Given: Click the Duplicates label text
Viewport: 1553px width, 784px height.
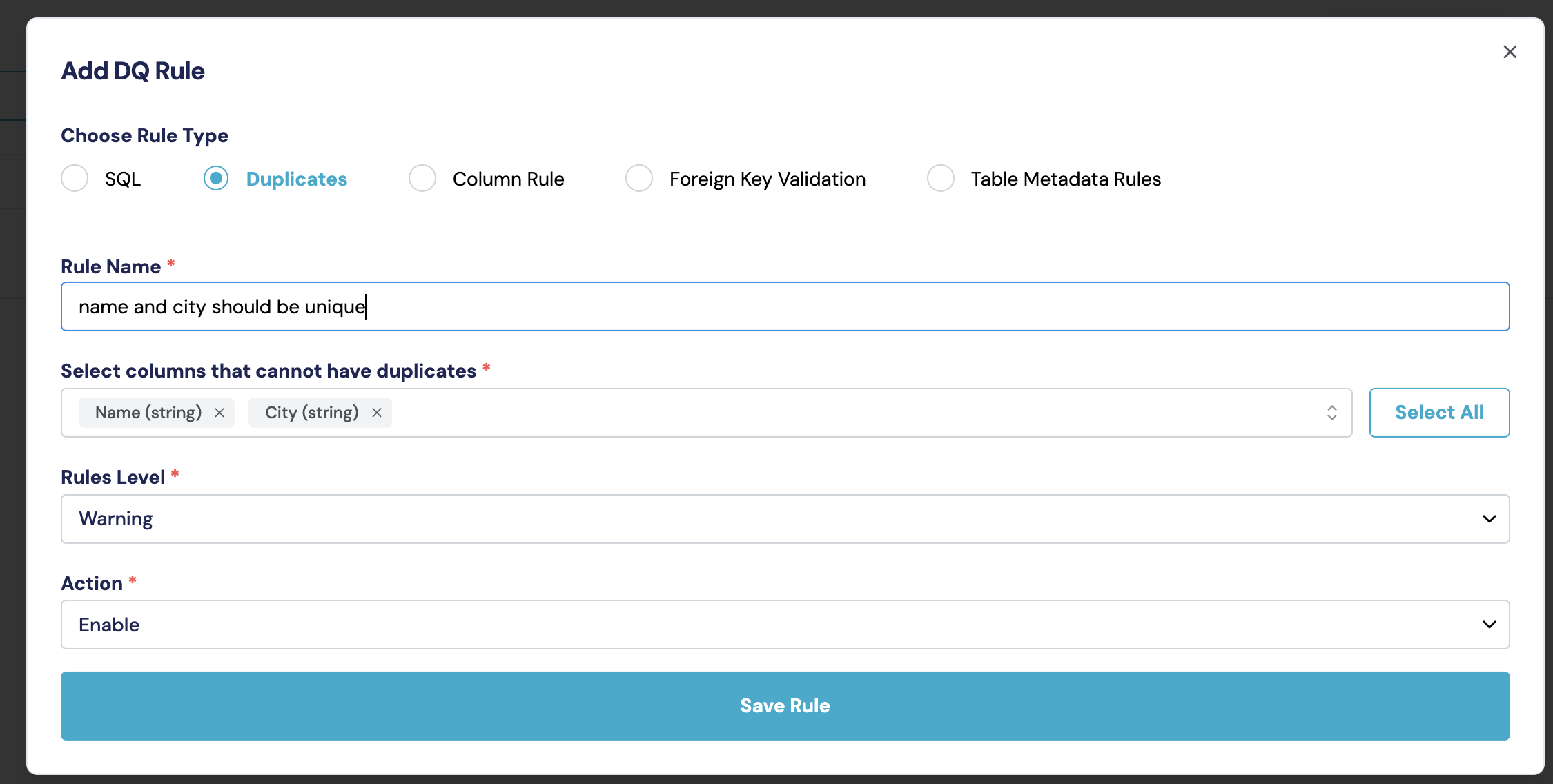Looking at the screenshot, I should [x=297, y=179].
